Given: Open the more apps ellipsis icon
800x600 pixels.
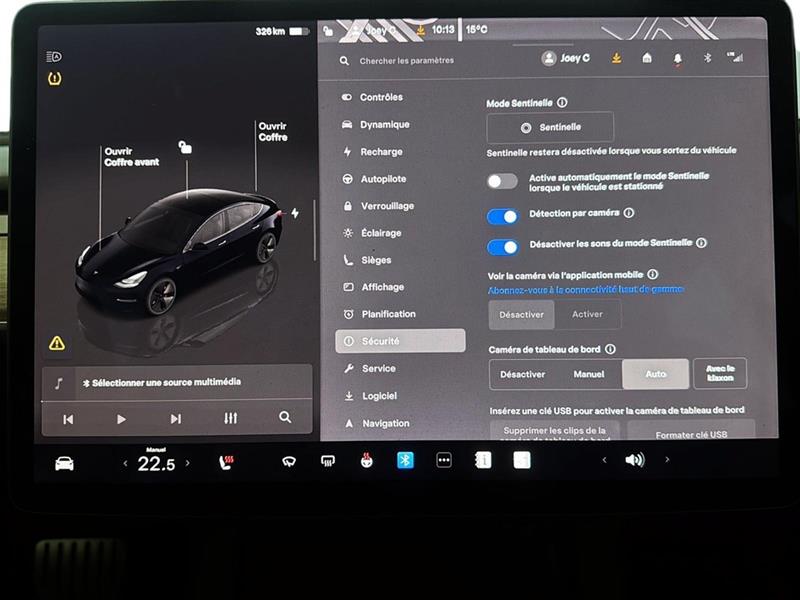Looking at the screenshot, I should (x=444, y=460).
